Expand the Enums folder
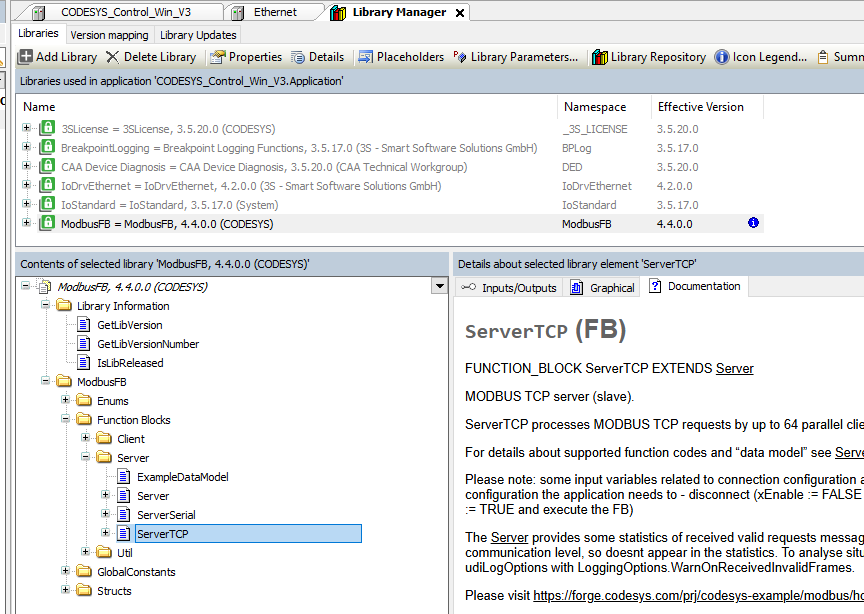Image resolution: width=864 pixels, height=614 pixels. [66, 401]
